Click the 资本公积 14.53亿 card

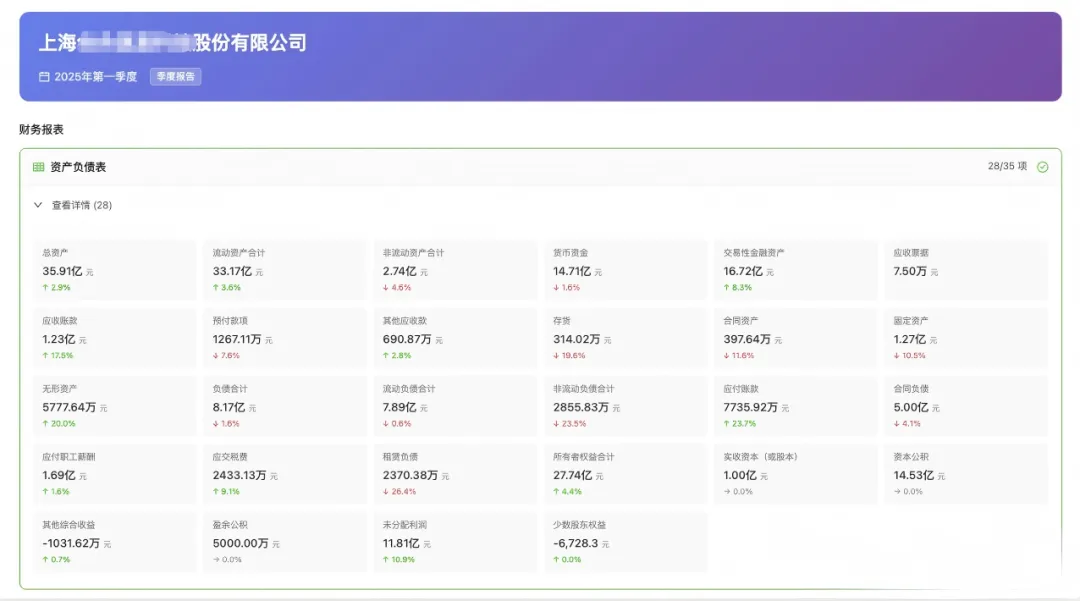[966, 474]
